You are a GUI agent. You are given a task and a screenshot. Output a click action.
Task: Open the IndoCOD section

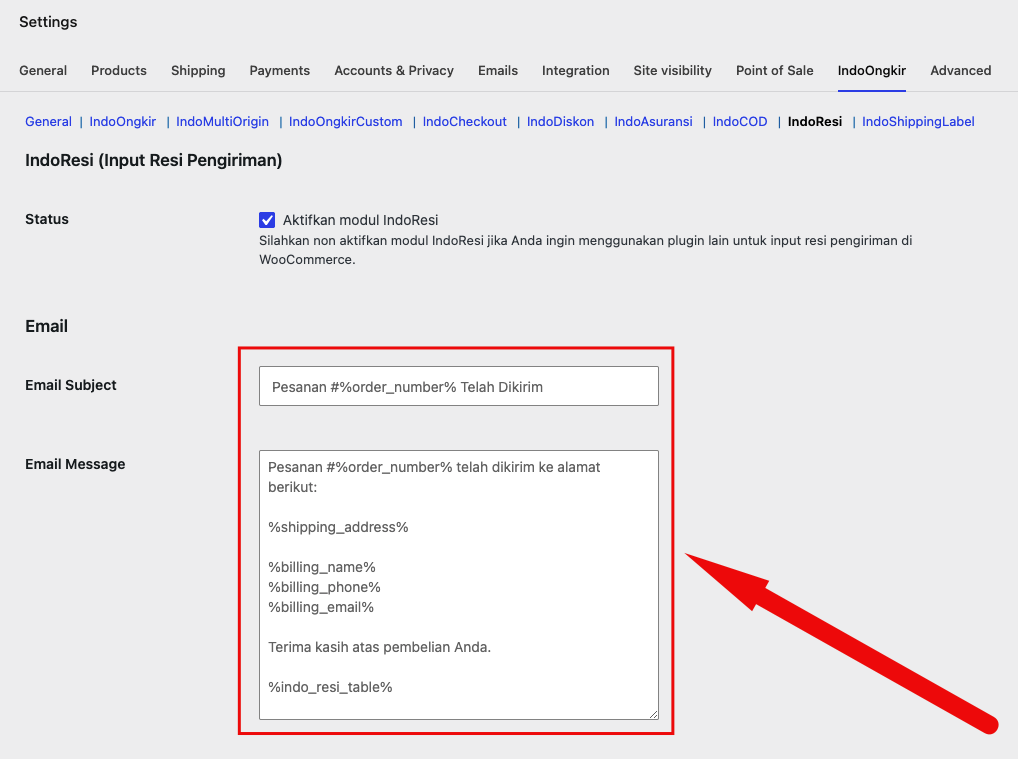click(x=740, y=121)
